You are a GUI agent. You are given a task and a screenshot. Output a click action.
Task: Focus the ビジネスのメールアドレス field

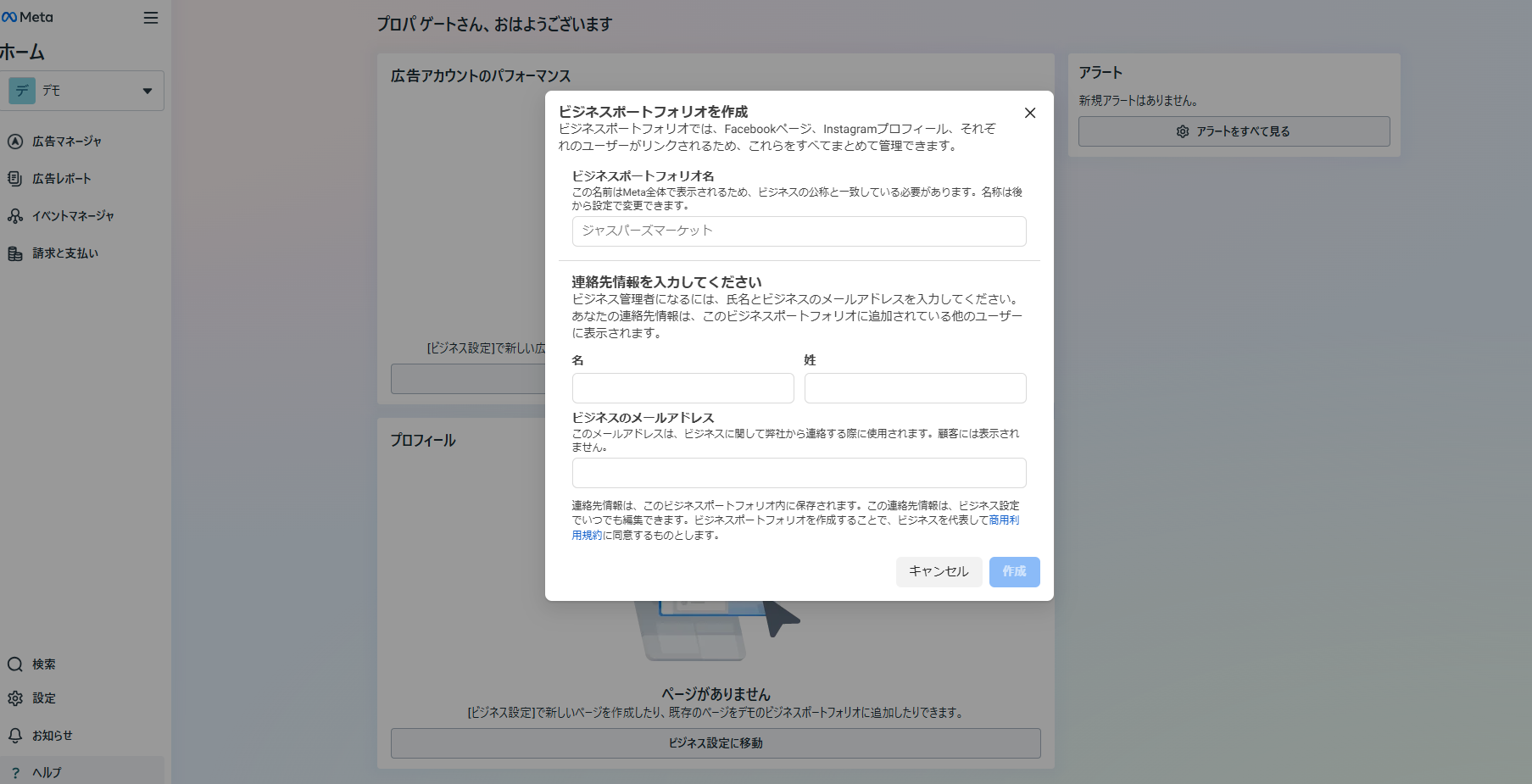tap(799, 473)
